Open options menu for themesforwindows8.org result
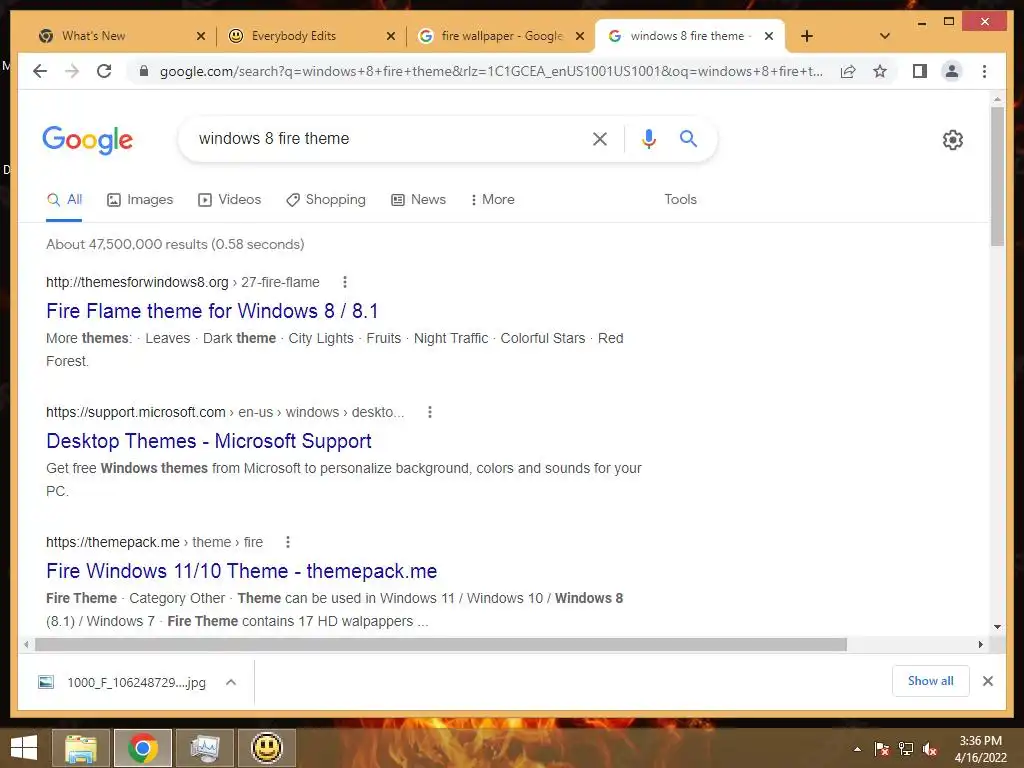Image resolution: width=1024 pixels, height=768 pixels. click(345, 282)
